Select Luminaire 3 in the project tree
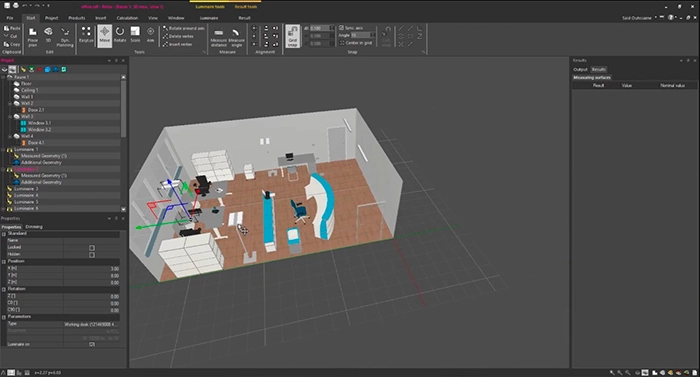Image resolution: width=700 pixels, height=377 pixels. tap(26, 188)
